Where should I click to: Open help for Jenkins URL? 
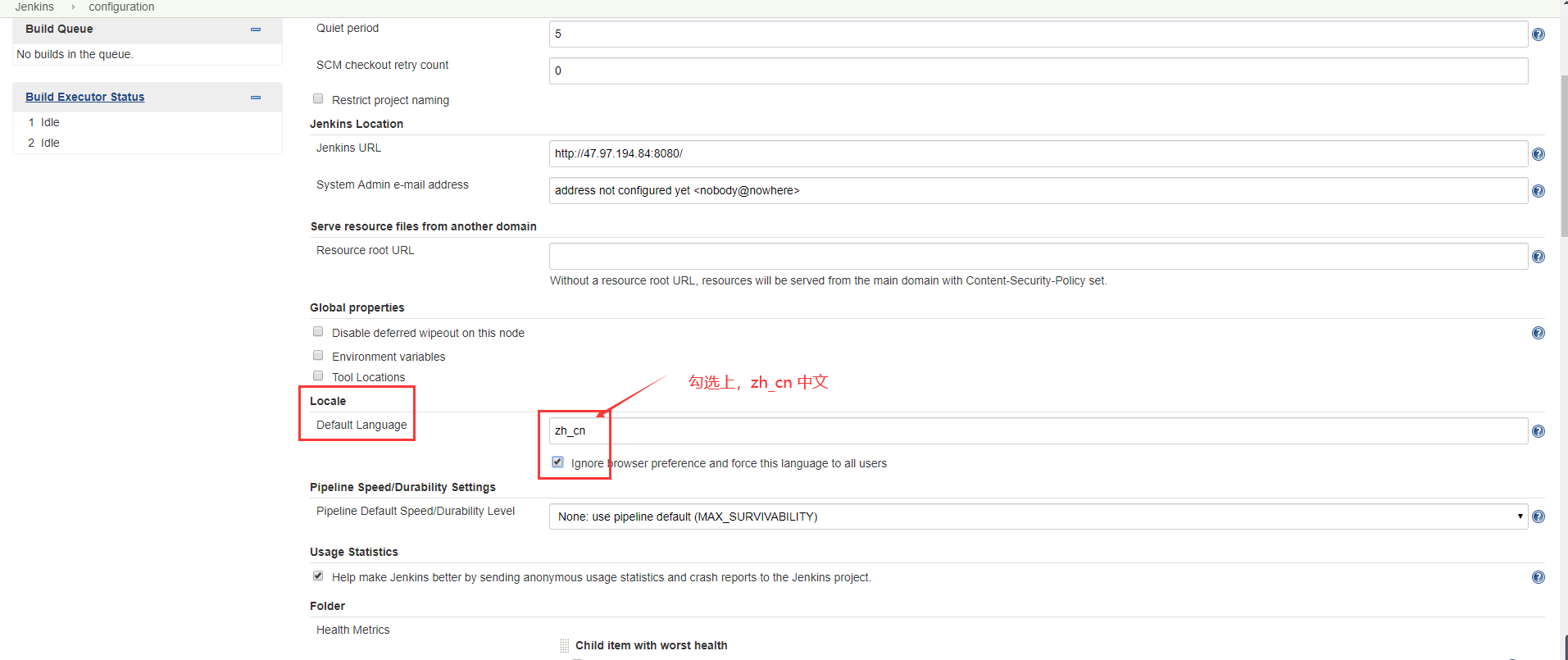[x=1538, y=154]
